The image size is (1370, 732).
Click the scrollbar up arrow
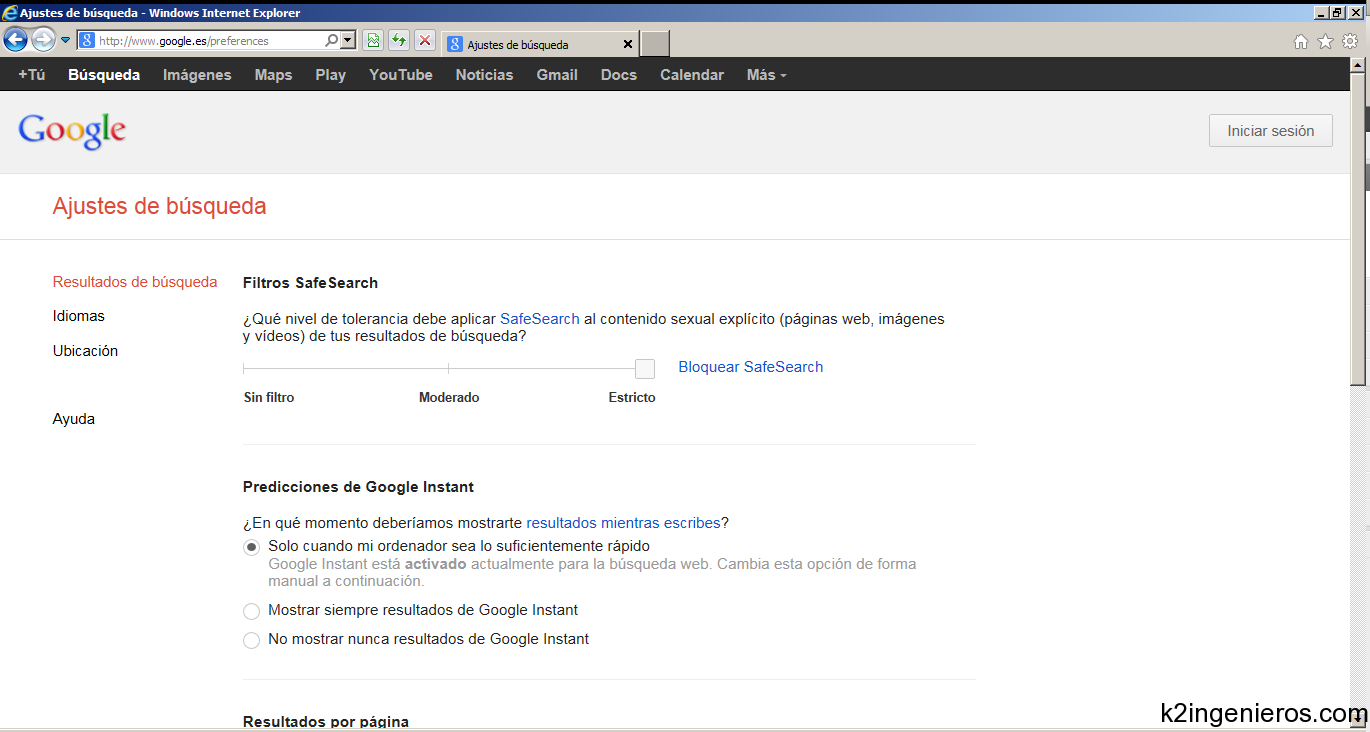pos(1358,64)
